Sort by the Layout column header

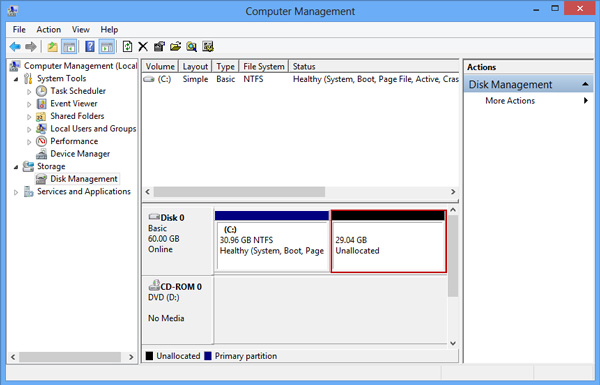pos(195,67)
